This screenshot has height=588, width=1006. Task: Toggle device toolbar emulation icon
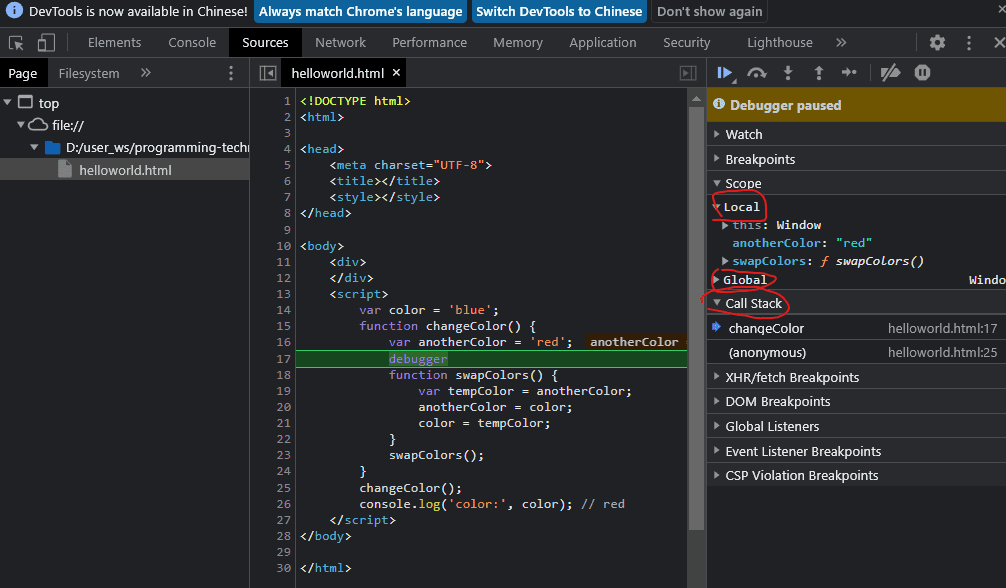click(x=46, y=43)
